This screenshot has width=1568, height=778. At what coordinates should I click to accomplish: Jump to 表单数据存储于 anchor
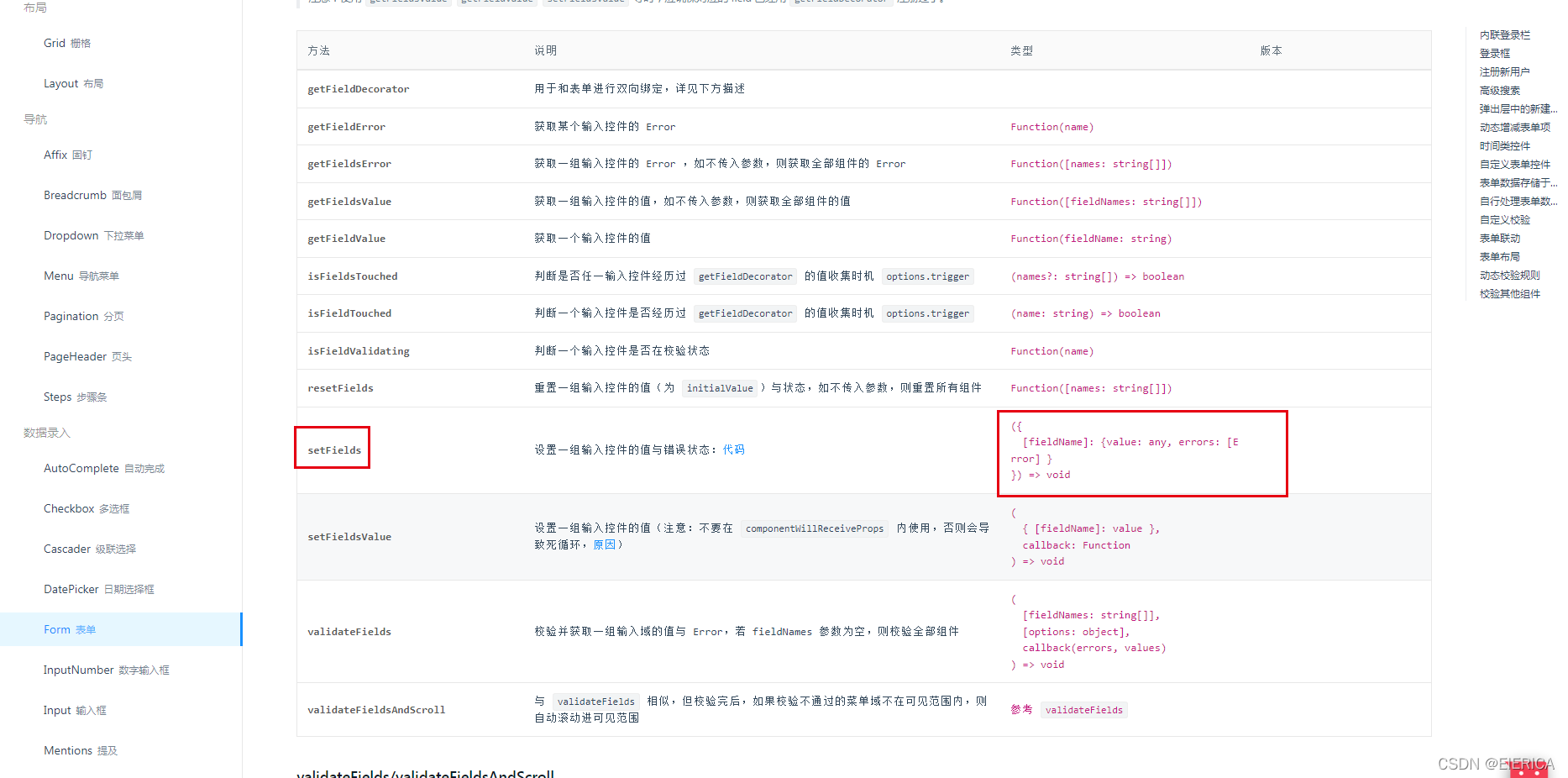click(x=1518, y=182)
